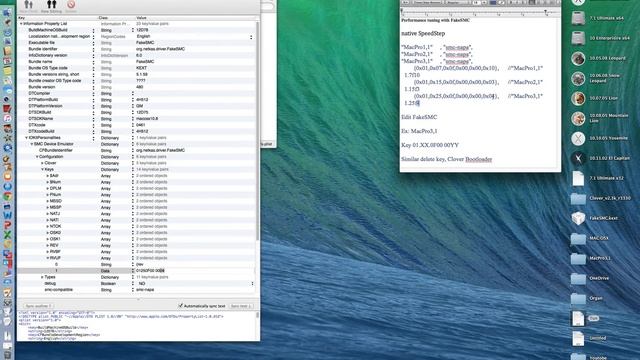Image resolution: width=640 pixels, height=360 pixels.
Task: Open the FakeSMC.kext desktop icon
Action: [x=578, y=218]
